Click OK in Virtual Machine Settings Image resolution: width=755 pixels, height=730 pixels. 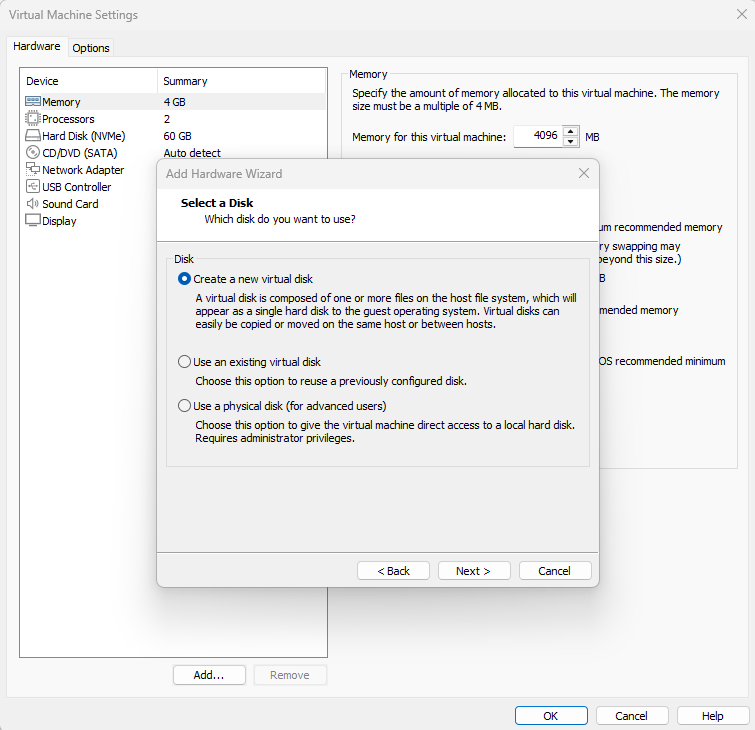click(x=551, y=716)
